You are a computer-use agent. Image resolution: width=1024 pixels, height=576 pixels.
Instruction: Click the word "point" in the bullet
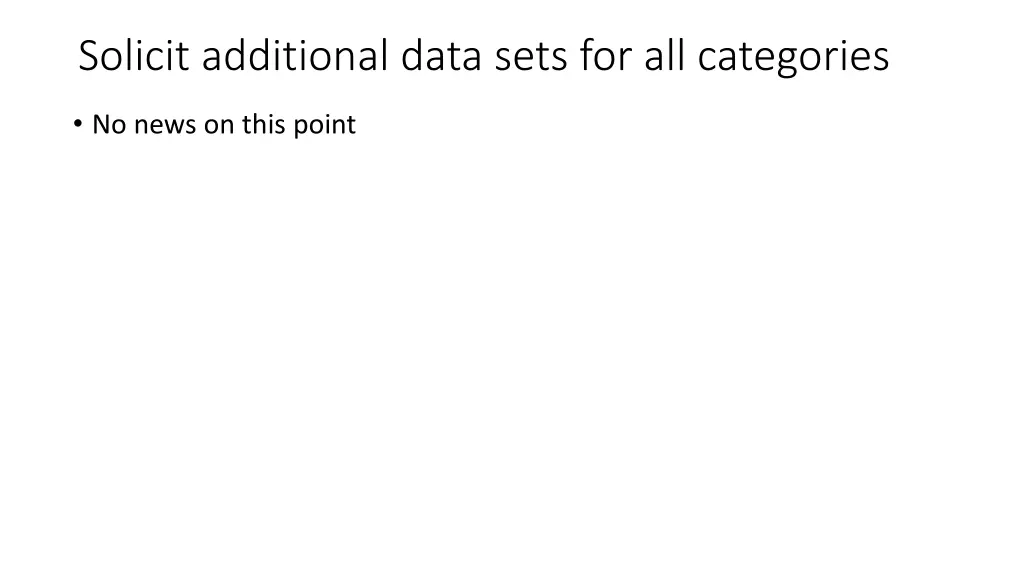(x=324, y=125)
